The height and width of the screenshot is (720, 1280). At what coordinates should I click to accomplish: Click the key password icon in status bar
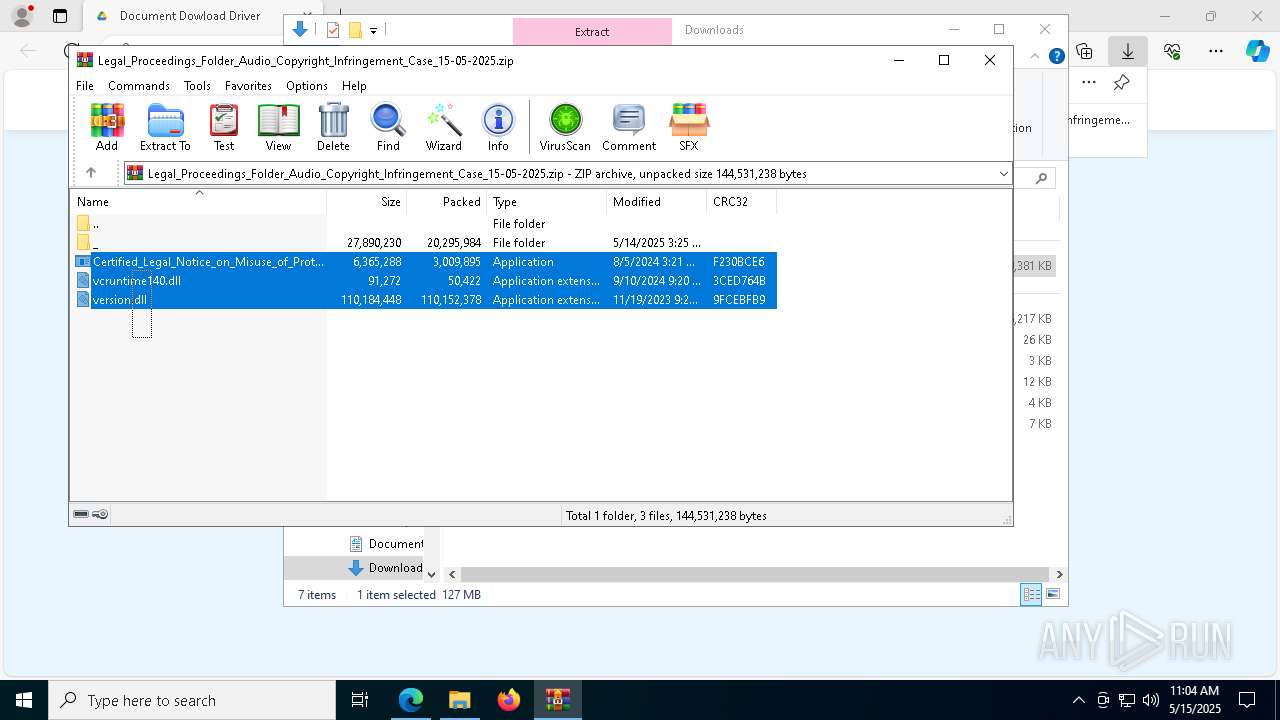click(100, 514)
